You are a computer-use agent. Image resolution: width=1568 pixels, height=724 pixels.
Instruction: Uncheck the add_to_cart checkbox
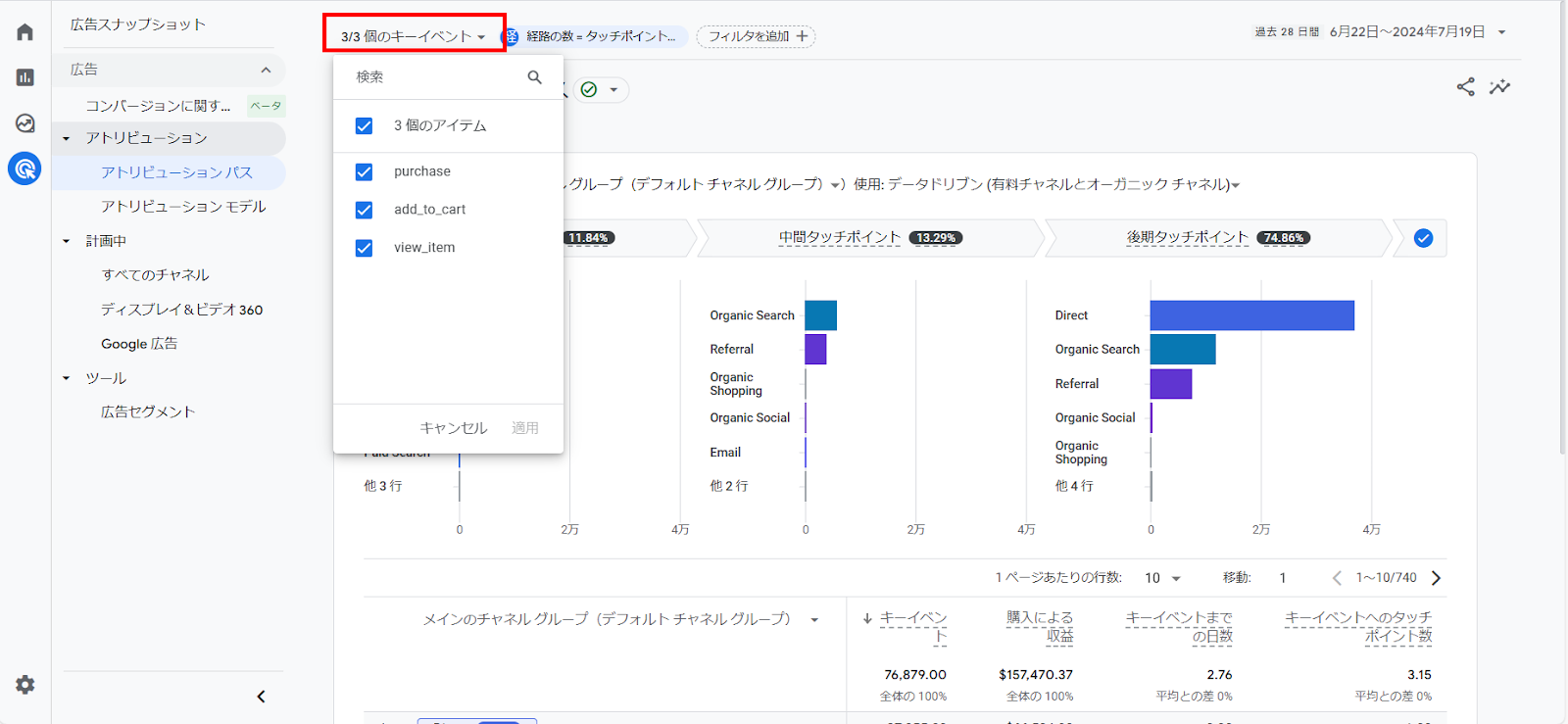[364, 210]
